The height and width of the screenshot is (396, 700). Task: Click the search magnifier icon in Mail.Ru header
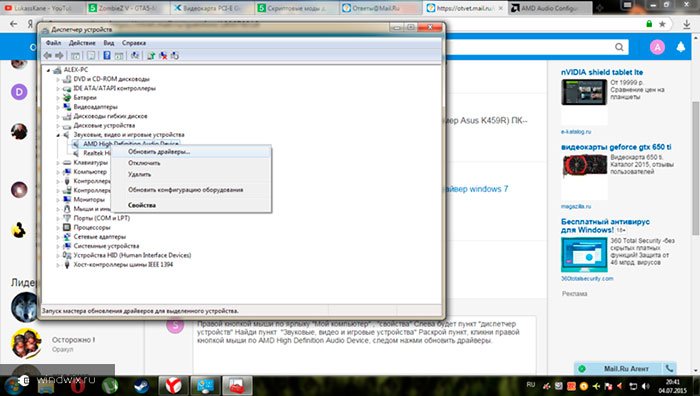619,47
